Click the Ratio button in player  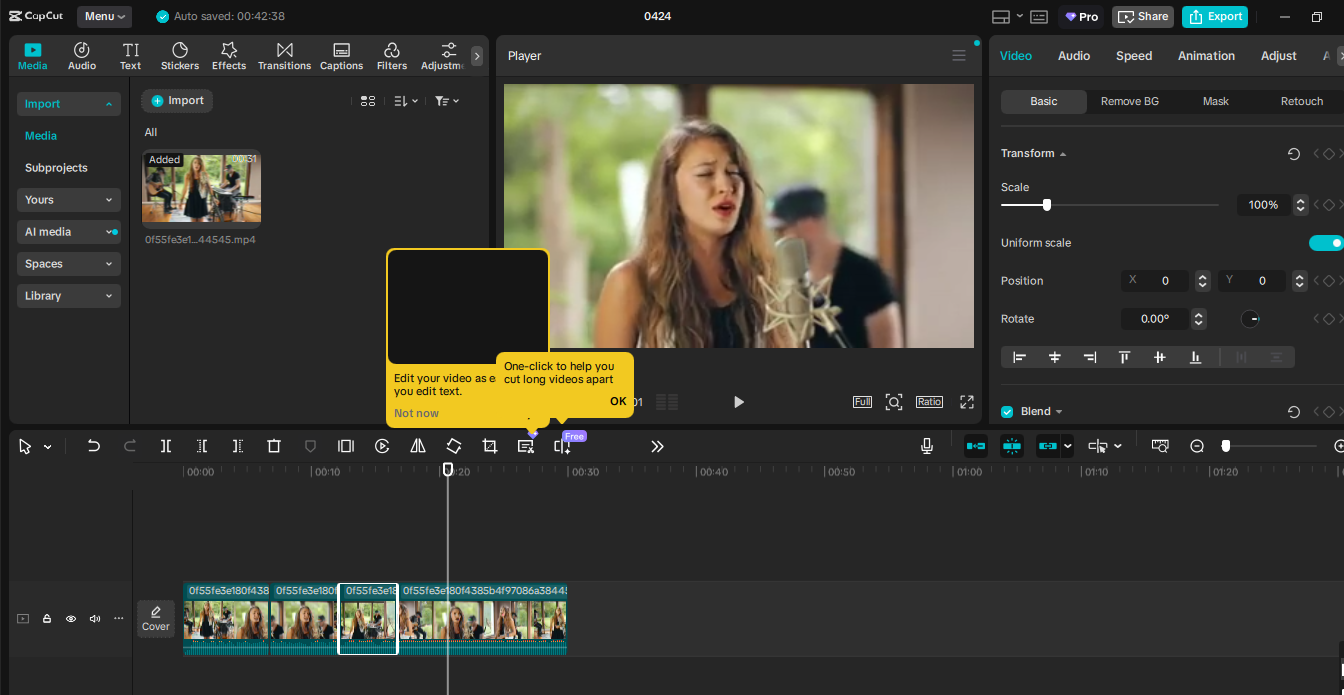(x=929, y=402)
